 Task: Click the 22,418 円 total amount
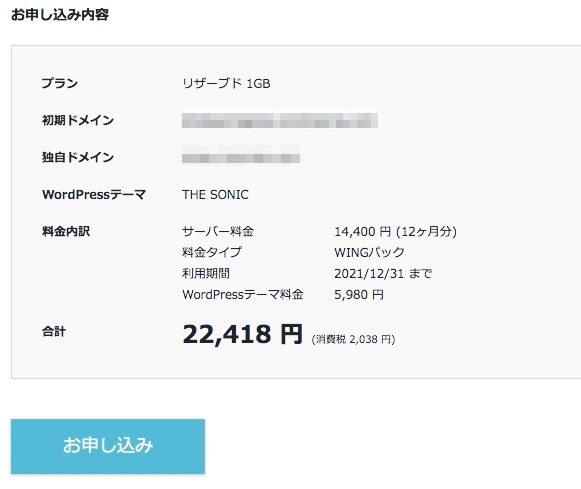tap(243, 334)
